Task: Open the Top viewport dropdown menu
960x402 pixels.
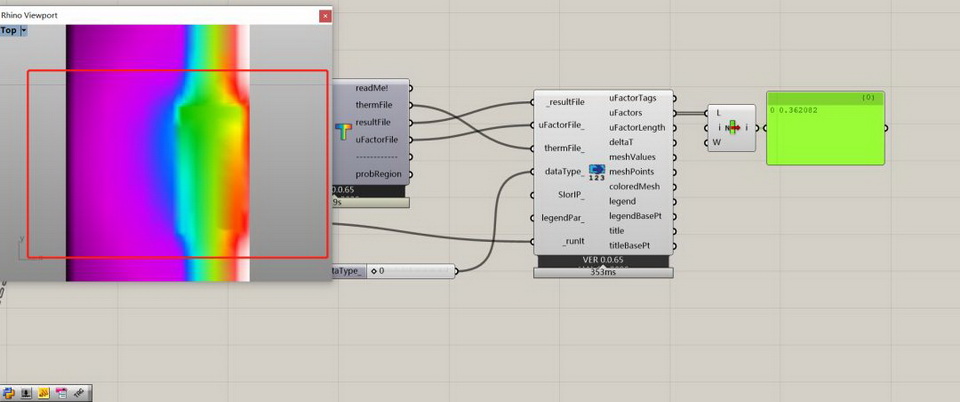Action: [x=23, y=31]
